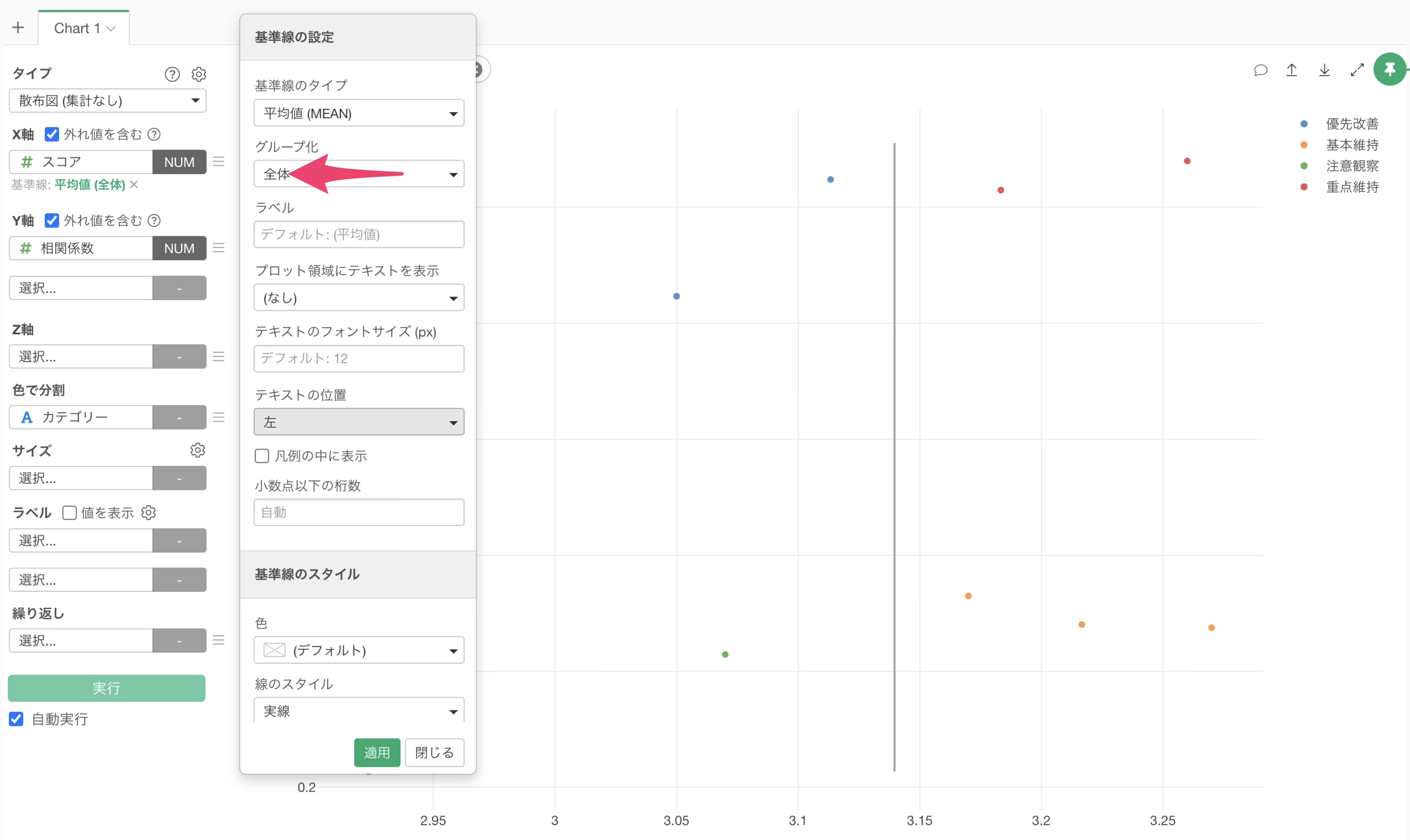Toggle X軸 外れ値を含む checkbox
The image size is (1410, 840).
point(52,134)
